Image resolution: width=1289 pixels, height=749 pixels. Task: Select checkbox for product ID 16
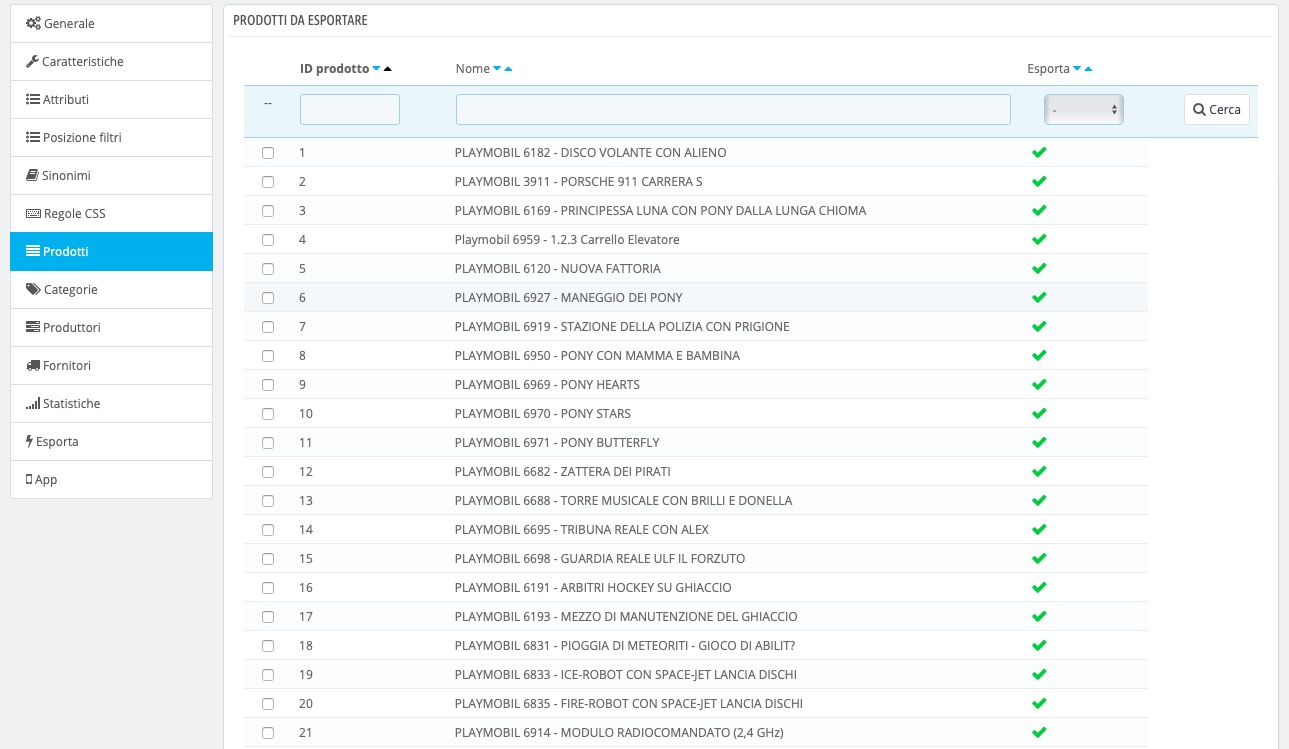point(267,588)
